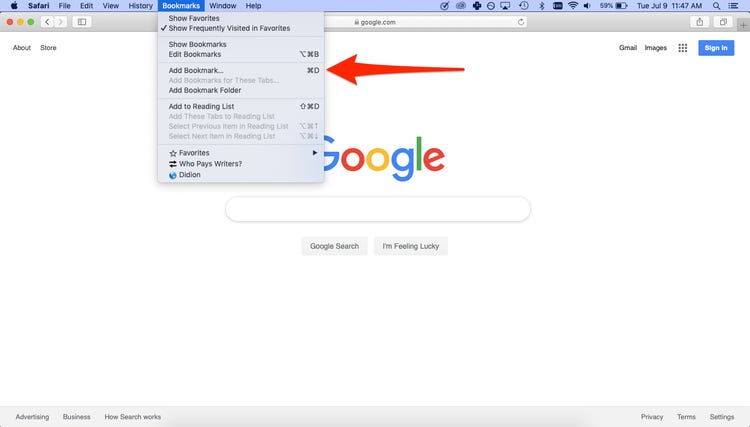Open Notification Center list icon
Viewport: 750px width, 427px height.
[x=733, y=6]
